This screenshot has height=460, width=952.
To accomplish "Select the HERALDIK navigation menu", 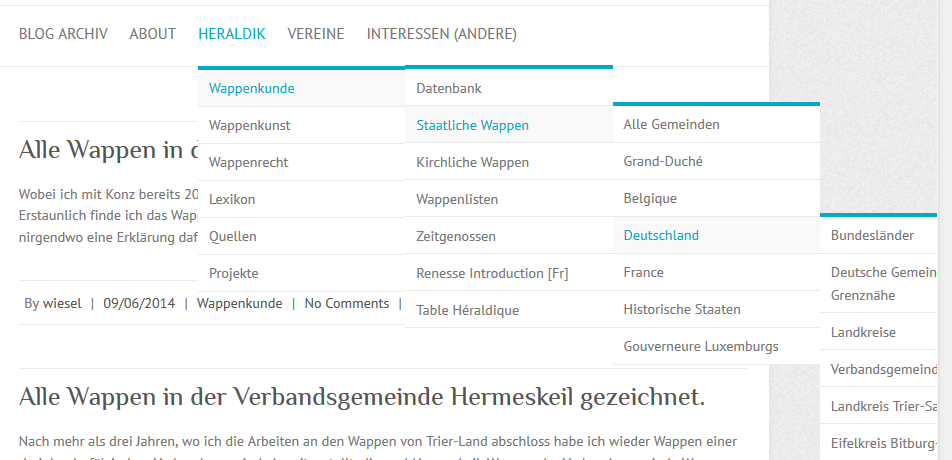I will 232,34.
